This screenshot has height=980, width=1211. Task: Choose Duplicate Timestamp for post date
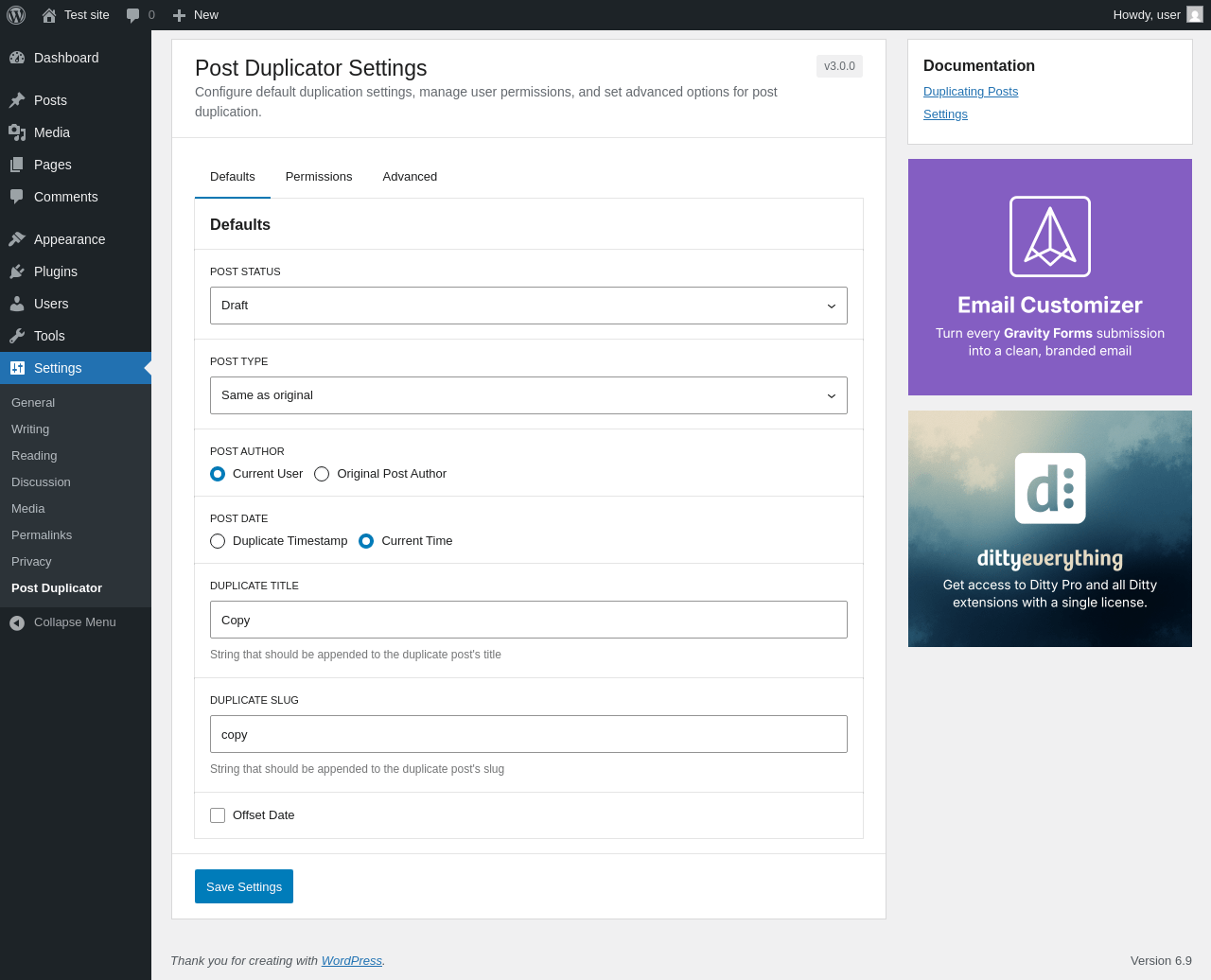218,541
